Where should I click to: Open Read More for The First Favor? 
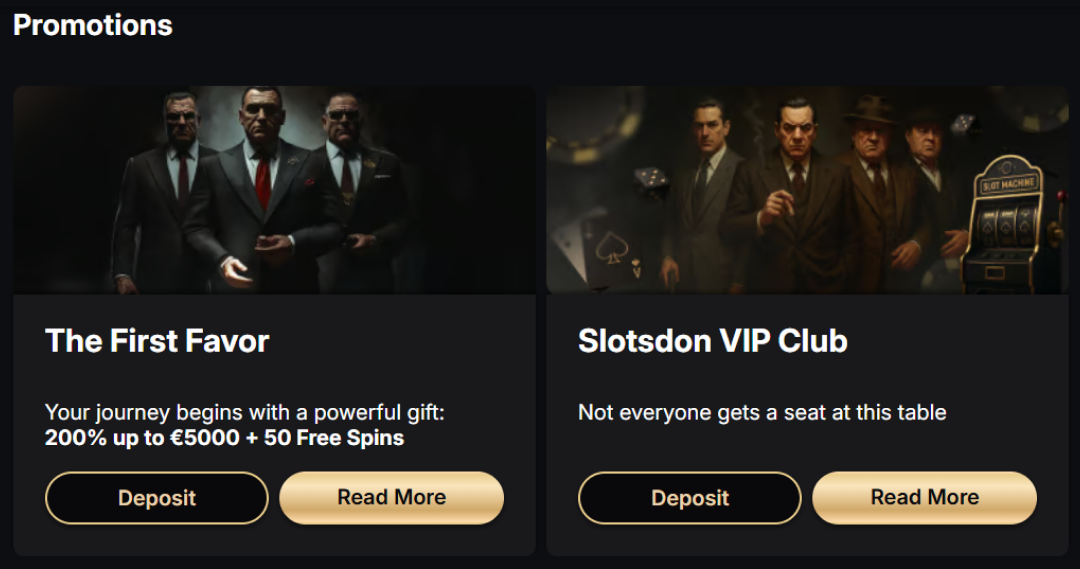click(x=391, y=498)
